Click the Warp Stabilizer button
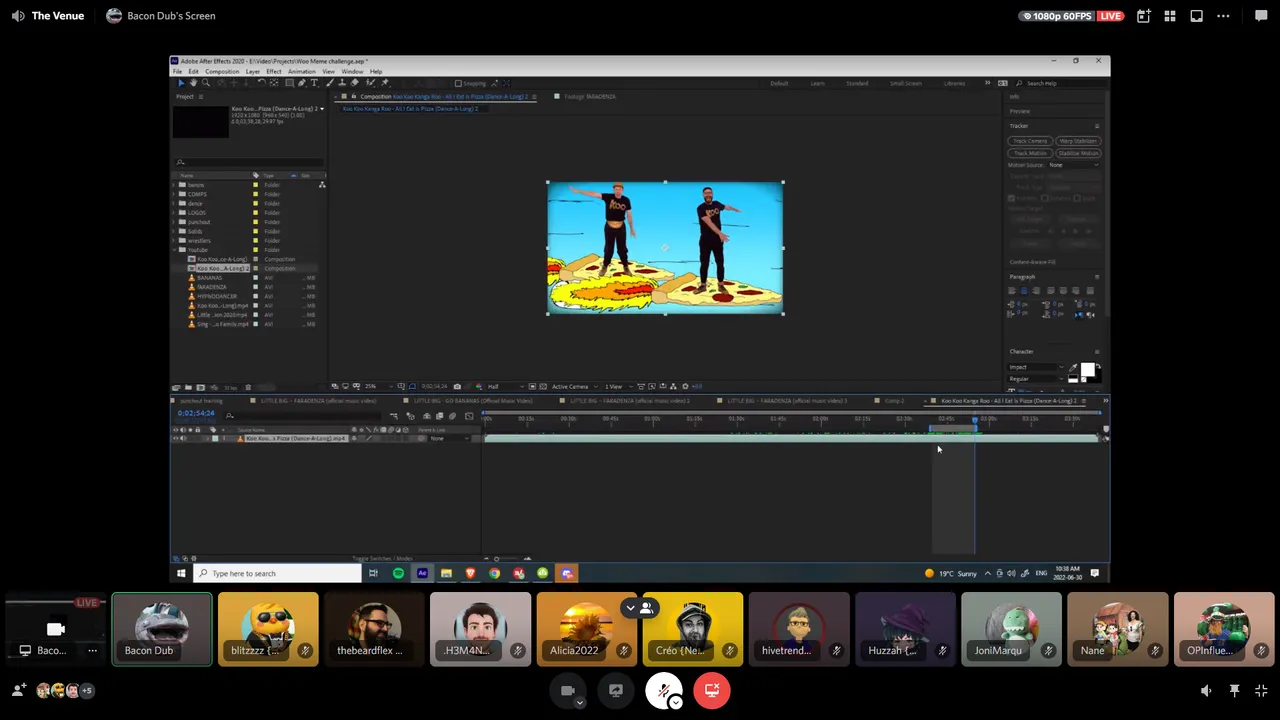Image resolution: width=1280 pixels, height=720 pixels. click(1078, 140)
